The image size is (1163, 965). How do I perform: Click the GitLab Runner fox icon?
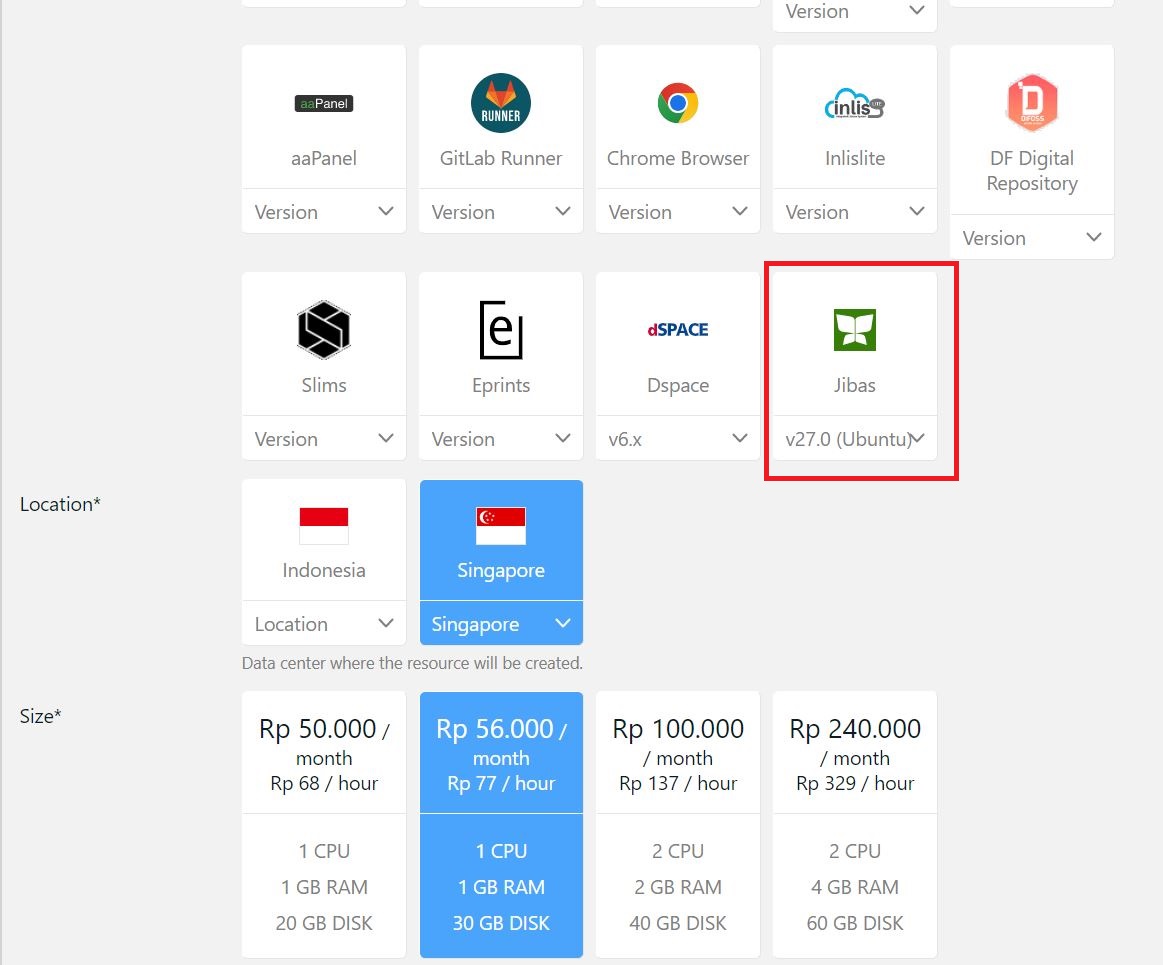pyautogui.click(x=500, y=103)
